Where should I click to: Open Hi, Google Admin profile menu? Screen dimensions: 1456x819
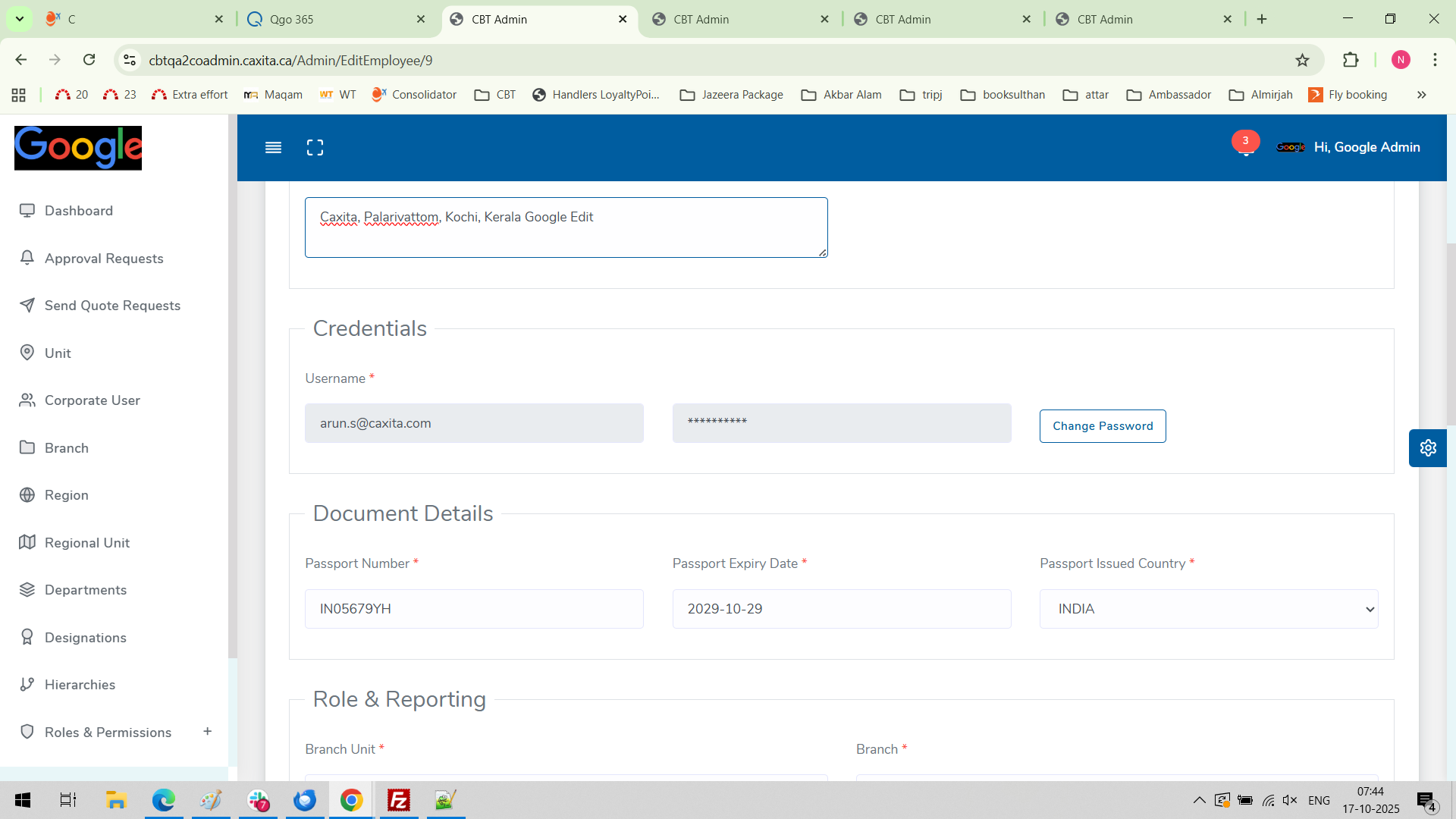pyautogui.click(x=1366, y=147)
